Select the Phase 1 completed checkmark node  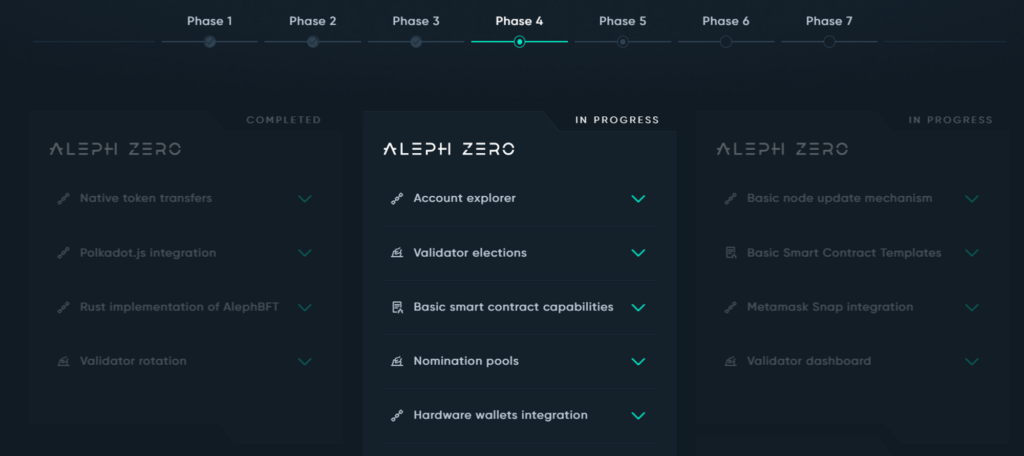click(210, 42)
